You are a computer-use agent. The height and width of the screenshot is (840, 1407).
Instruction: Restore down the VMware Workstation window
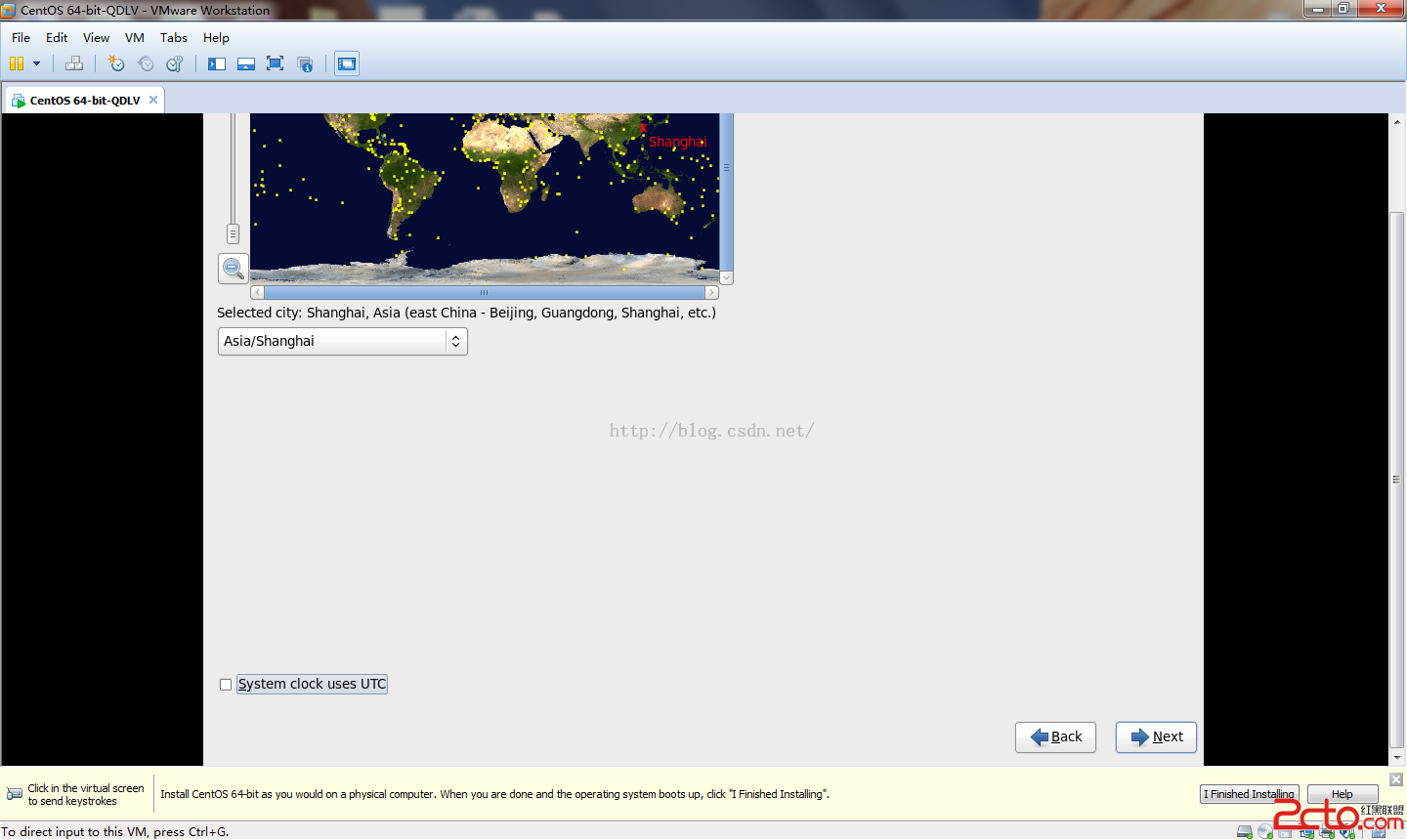click(x=1343, y=8)
